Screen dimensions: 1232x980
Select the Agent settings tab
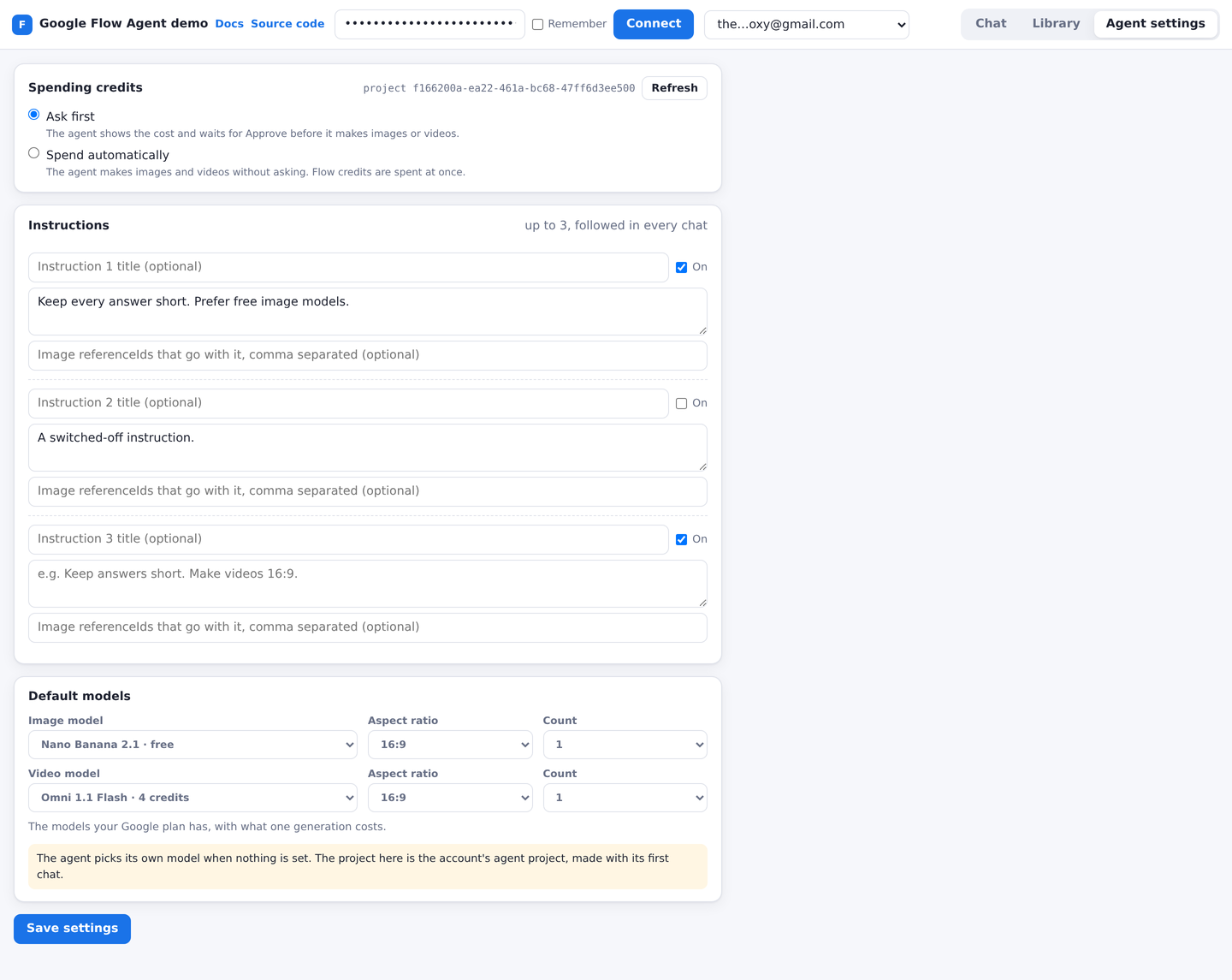(x=1155, y=24)
